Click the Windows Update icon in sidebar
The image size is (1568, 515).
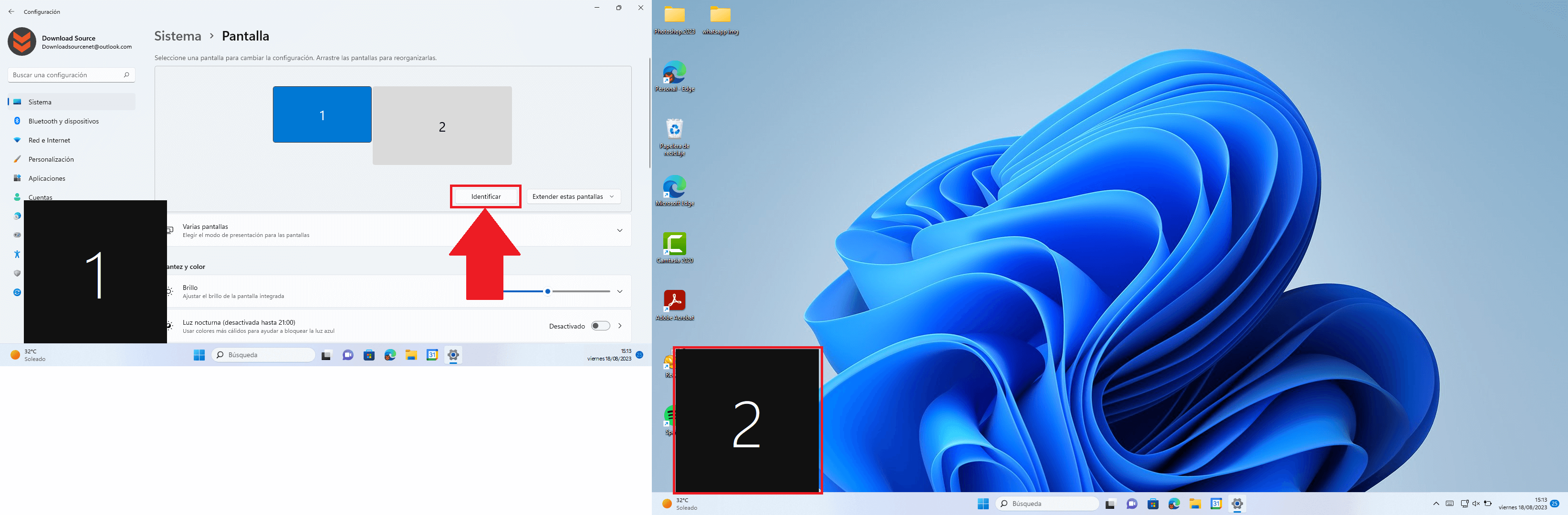(x=17, y=292)
